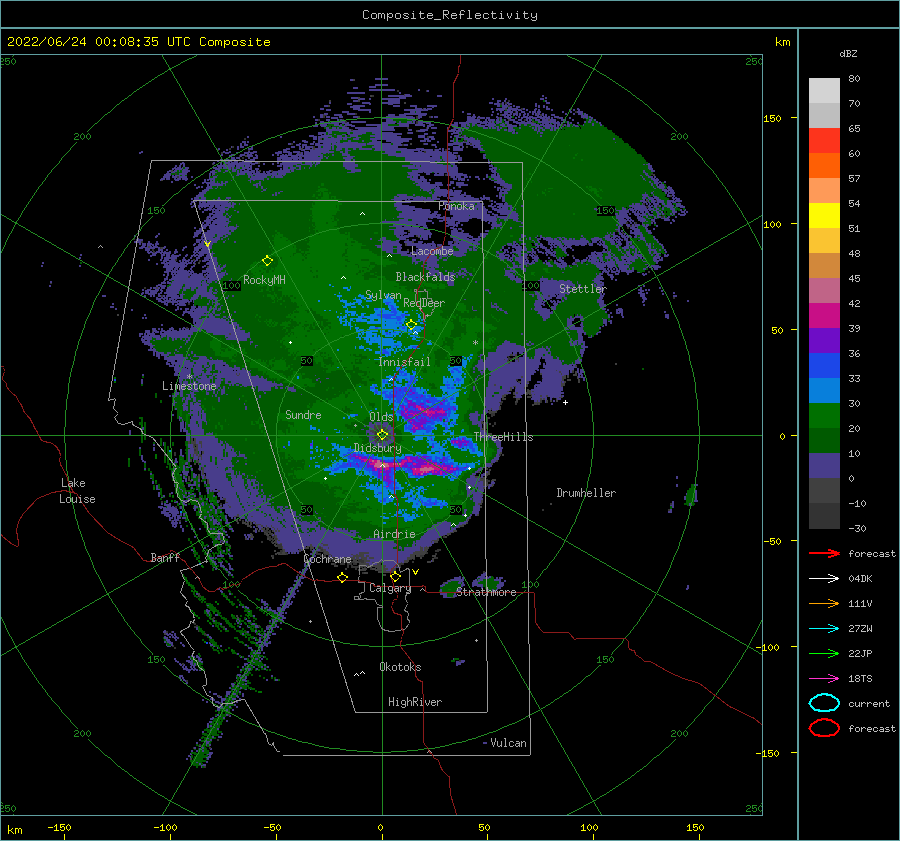Click the yellow diamond marker above Calgary
This screenshot has height=841, width=900.
[395, 576]
